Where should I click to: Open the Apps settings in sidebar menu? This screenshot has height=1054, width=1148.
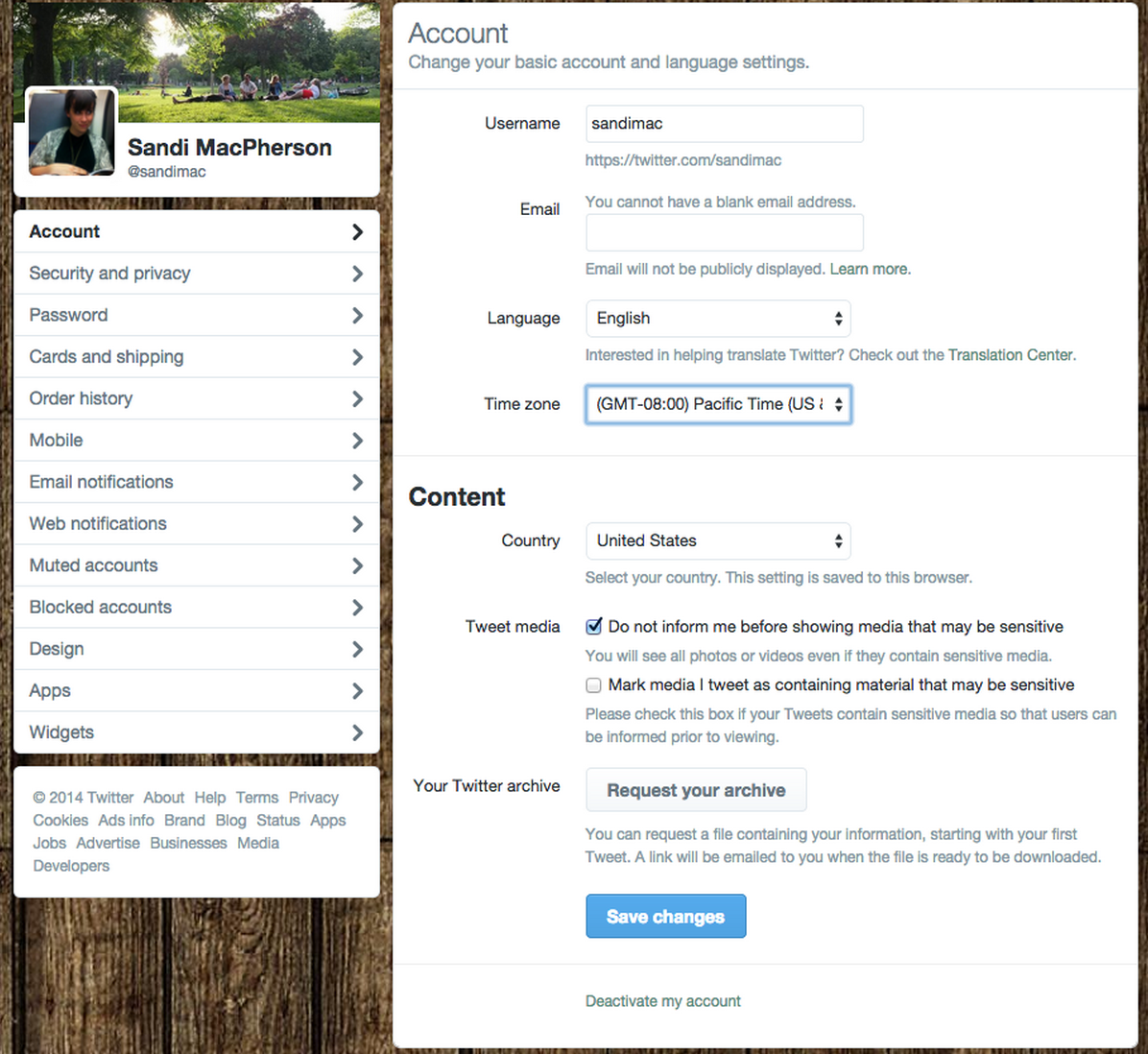click(x=196, y=691)
